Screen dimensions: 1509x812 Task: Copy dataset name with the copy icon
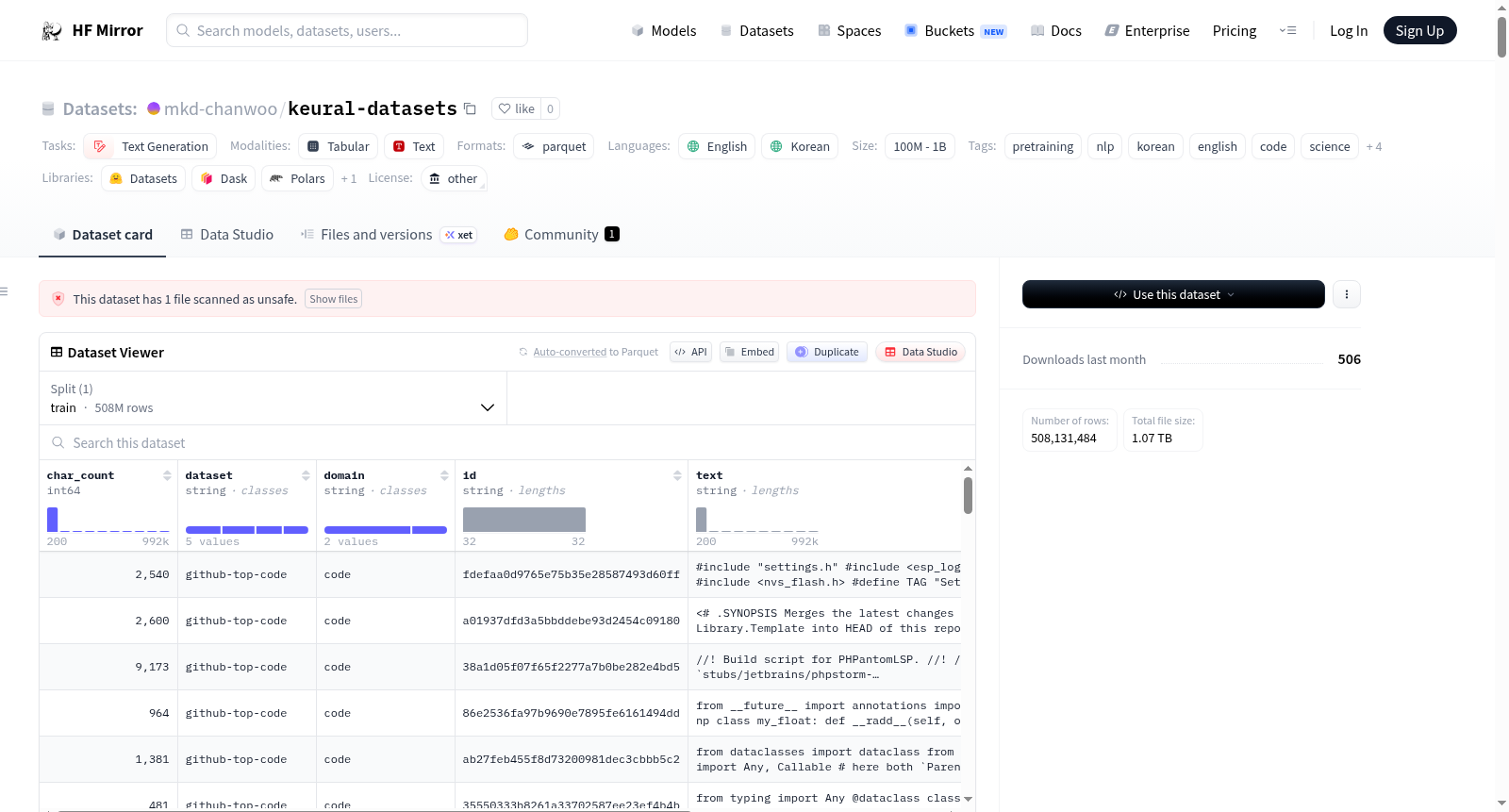click(470, 108)
